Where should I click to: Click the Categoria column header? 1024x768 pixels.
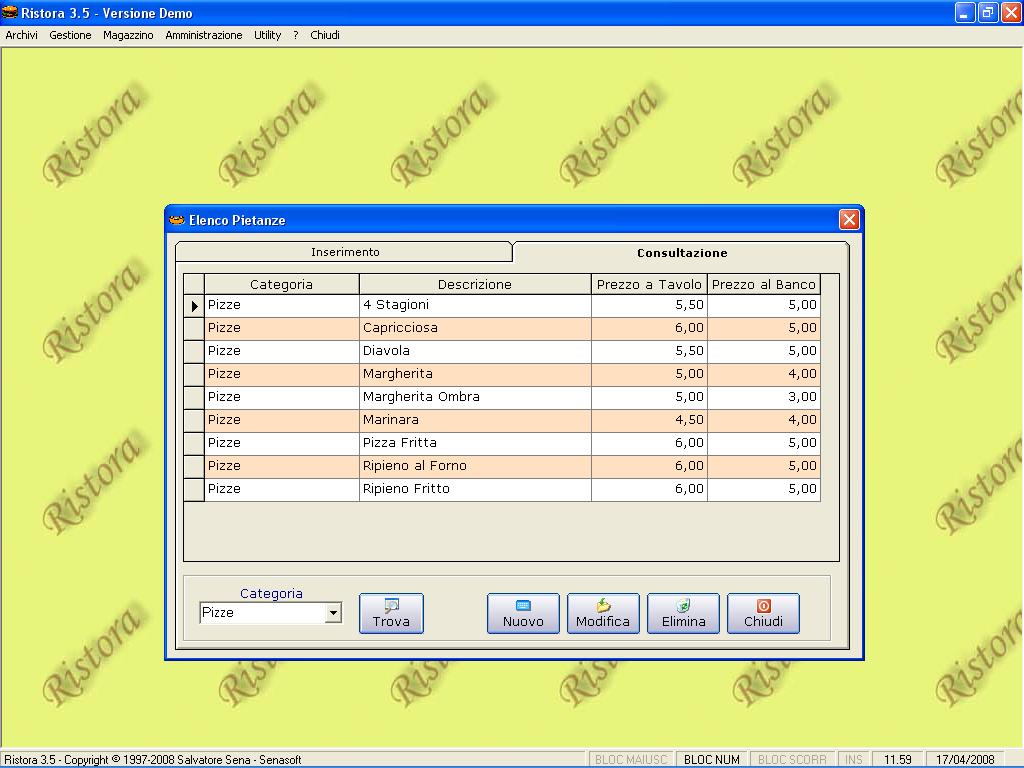(281, 284)
